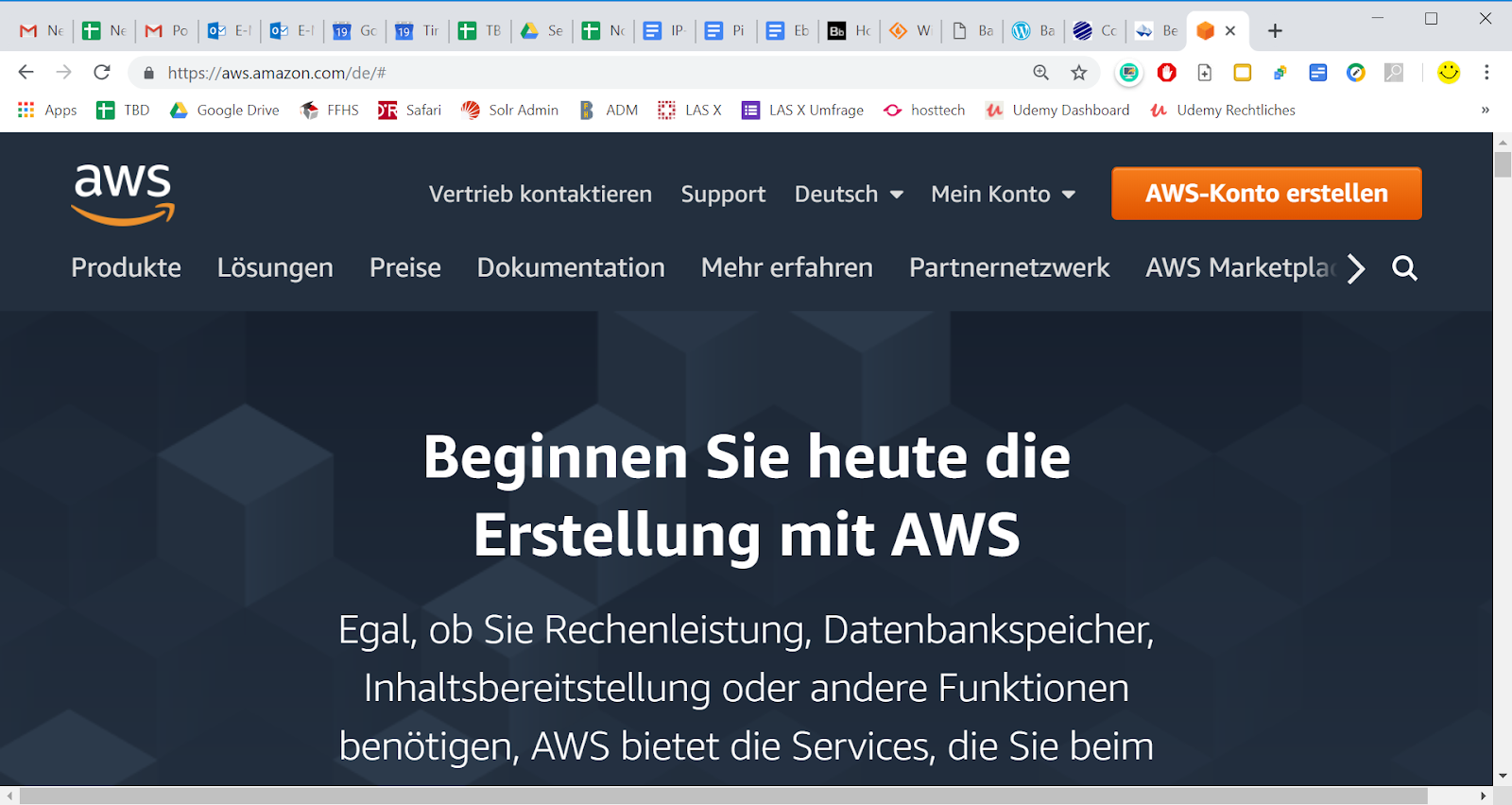Open the zoom magnifier in the address bar

[x=1041, y=73]
